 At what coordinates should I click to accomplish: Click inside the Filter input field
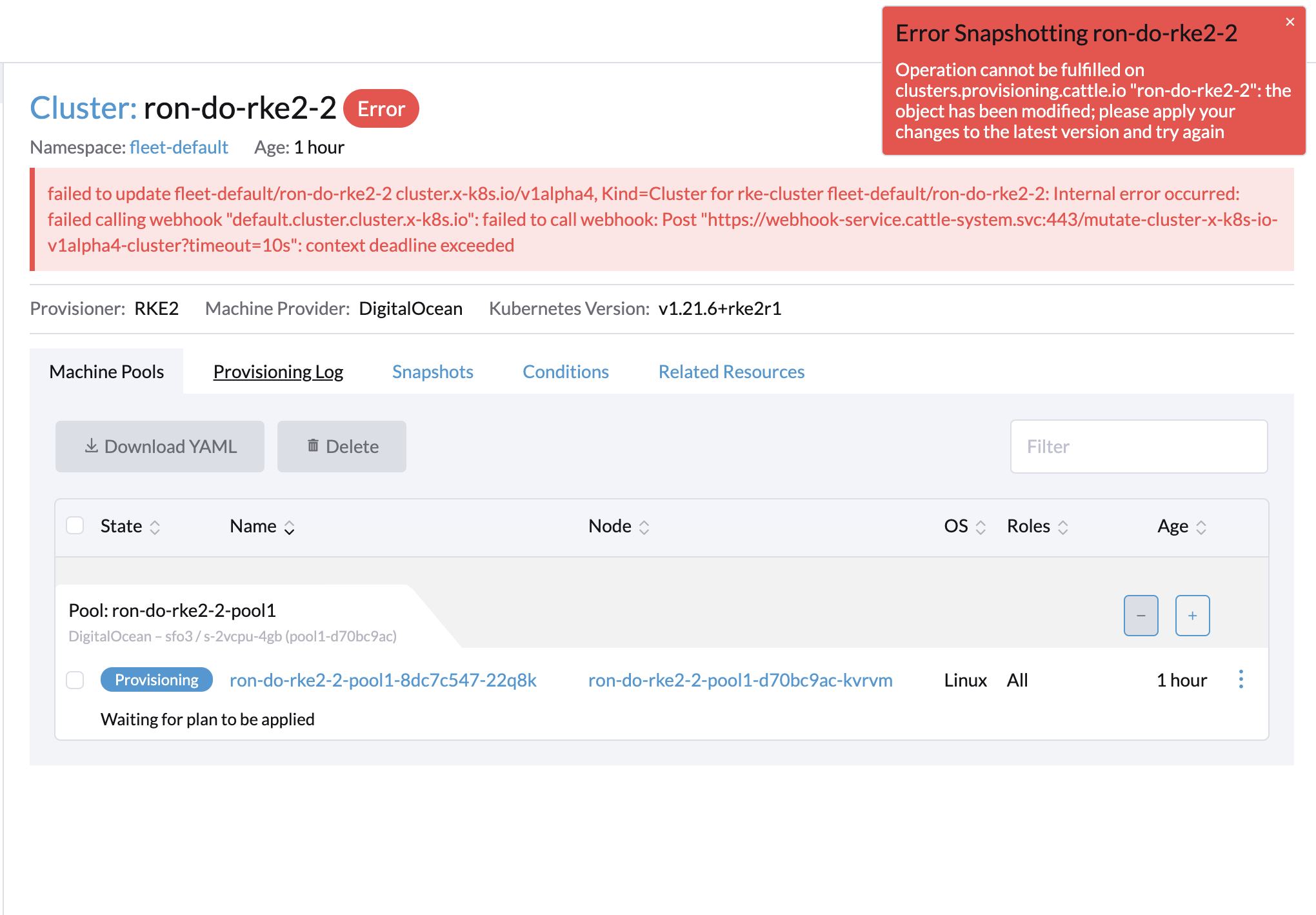pyautogui.click(x=1139, y=446)
